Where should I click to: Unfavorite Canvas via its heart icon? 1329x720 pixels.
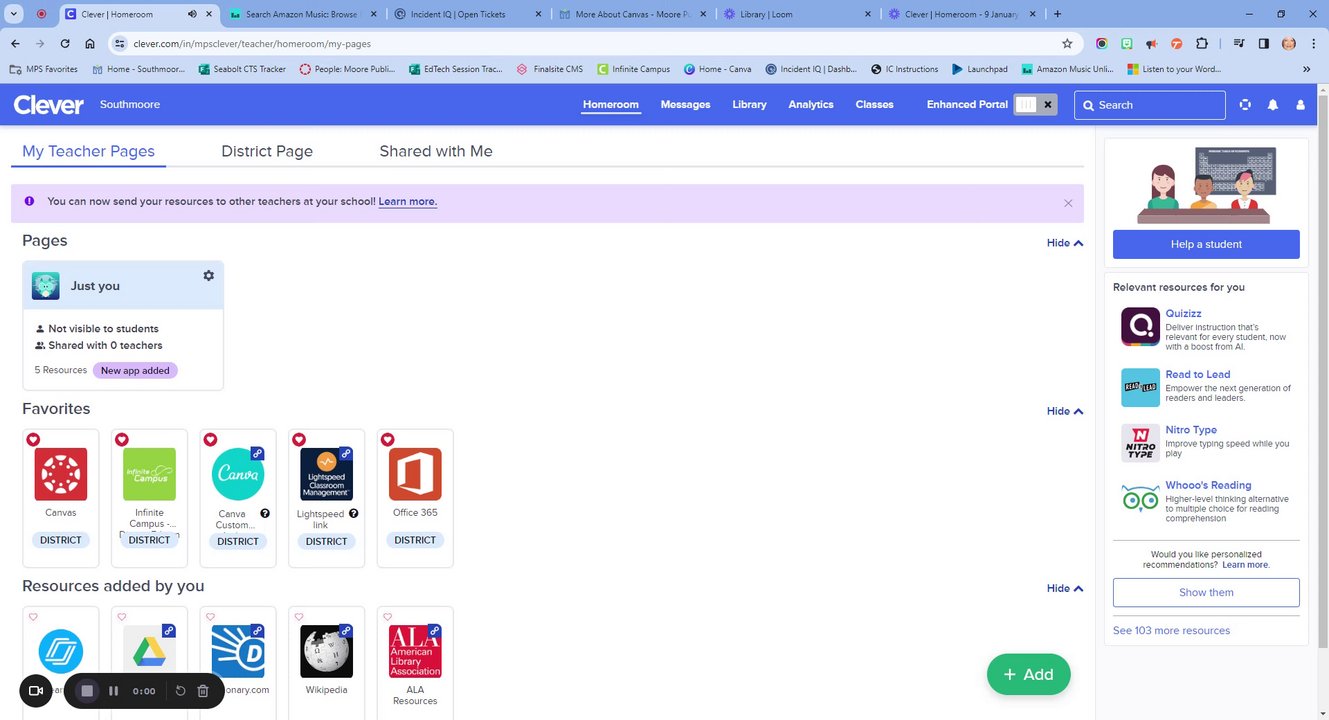point(33,440)
